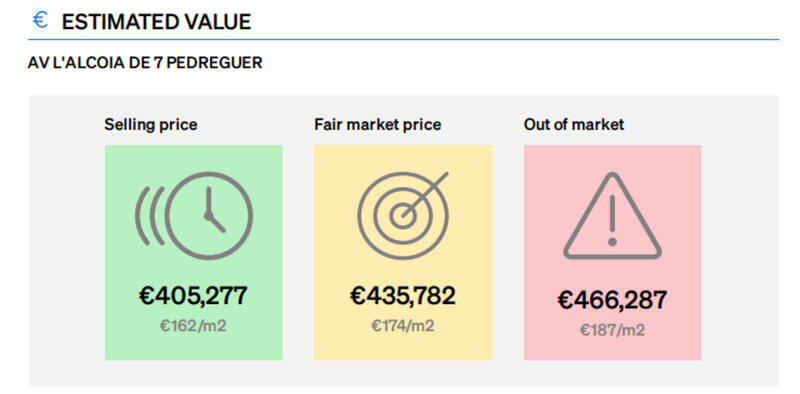Click the AV L'ALCOIA DE 7 PEDREGUER address
Screen dimensions: 800x394
click(x=145, y=63)
